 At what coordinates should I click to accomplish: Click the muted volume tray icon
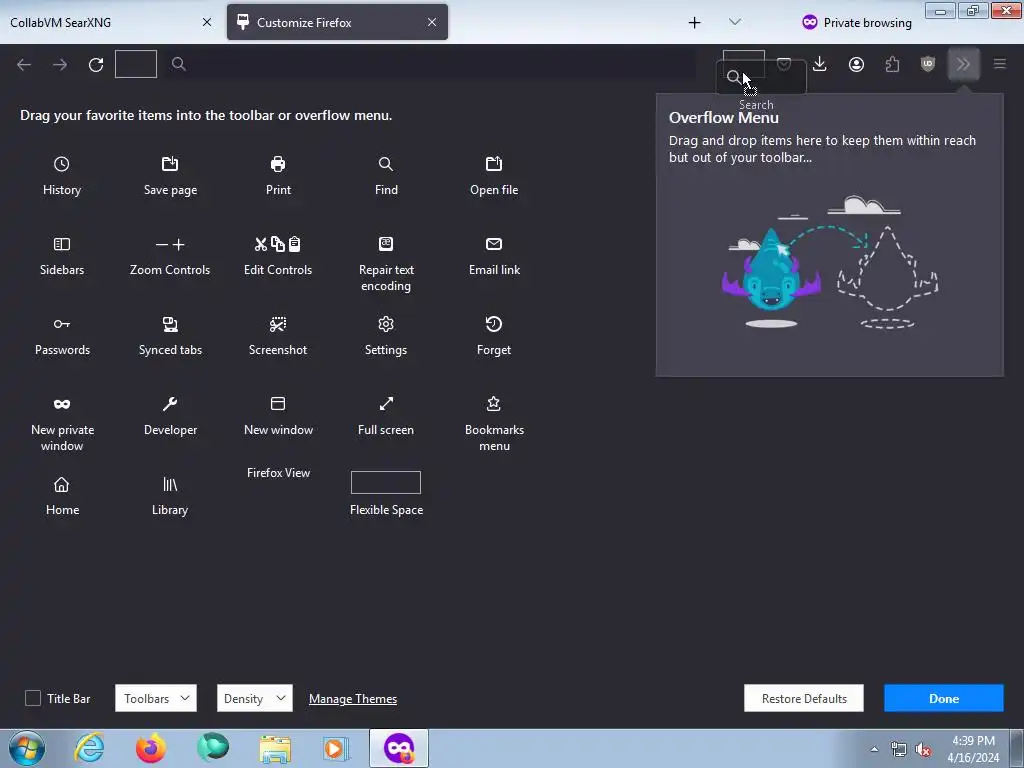click(923, 750)
